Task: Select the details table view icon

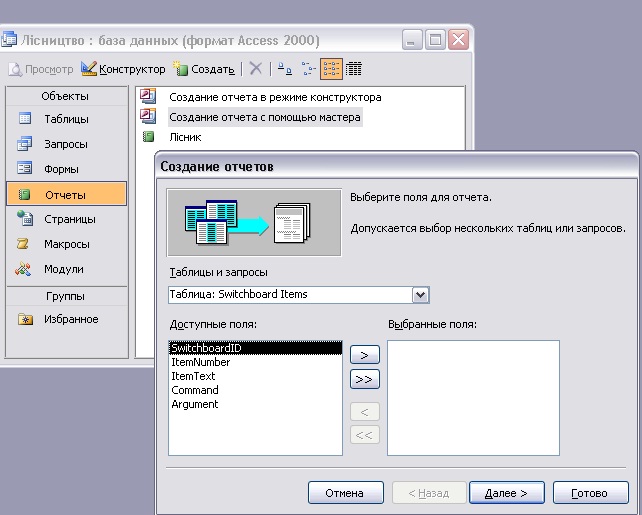Action: click(354, 68)
